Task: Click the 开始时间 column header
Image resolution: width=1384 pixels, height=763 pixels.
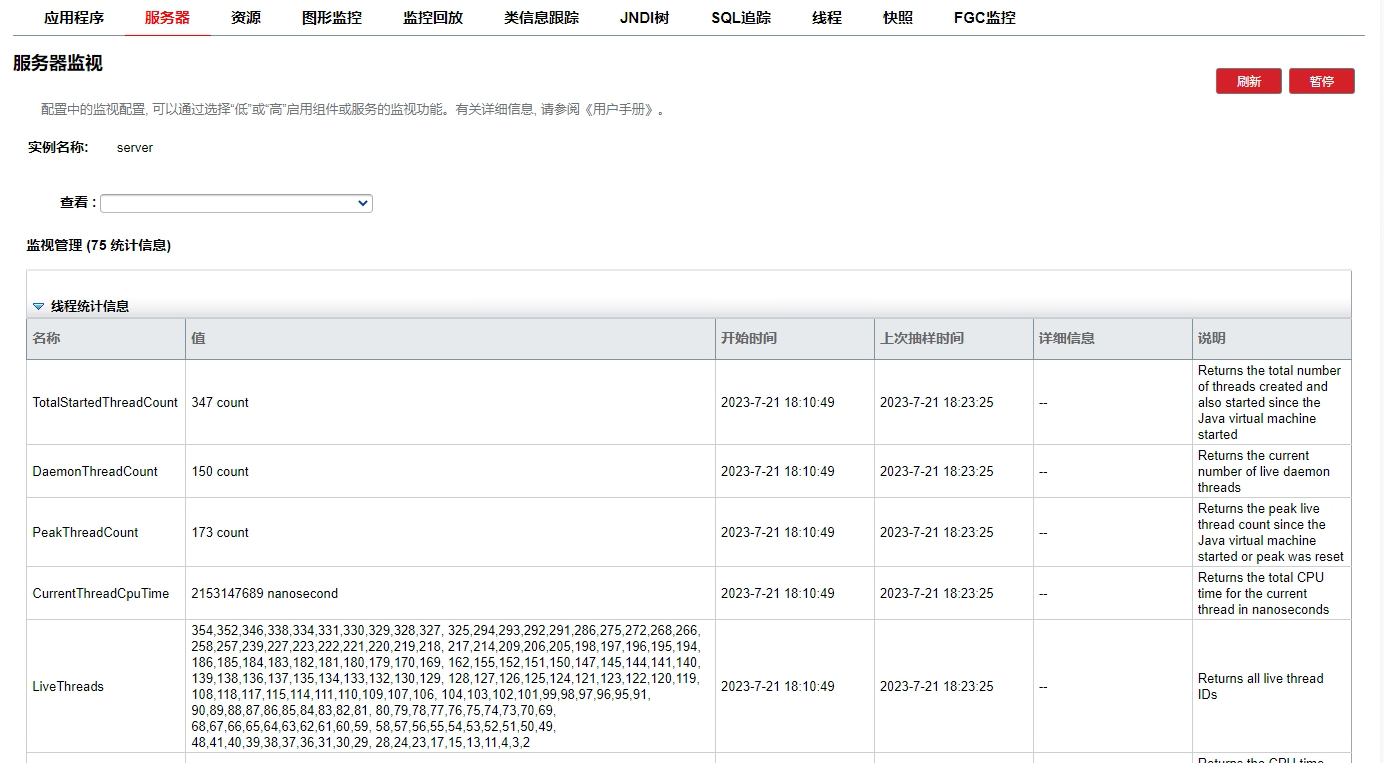Action: [x=749, y=338]
